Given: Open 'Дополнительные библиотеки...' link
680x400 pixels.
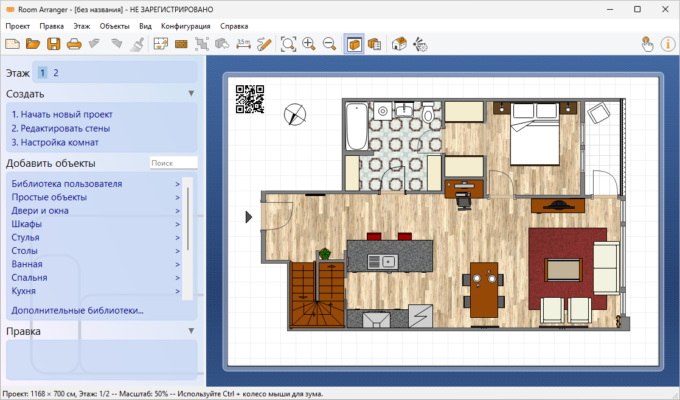Looking at the screenshot, I should [x=77, y=311].
